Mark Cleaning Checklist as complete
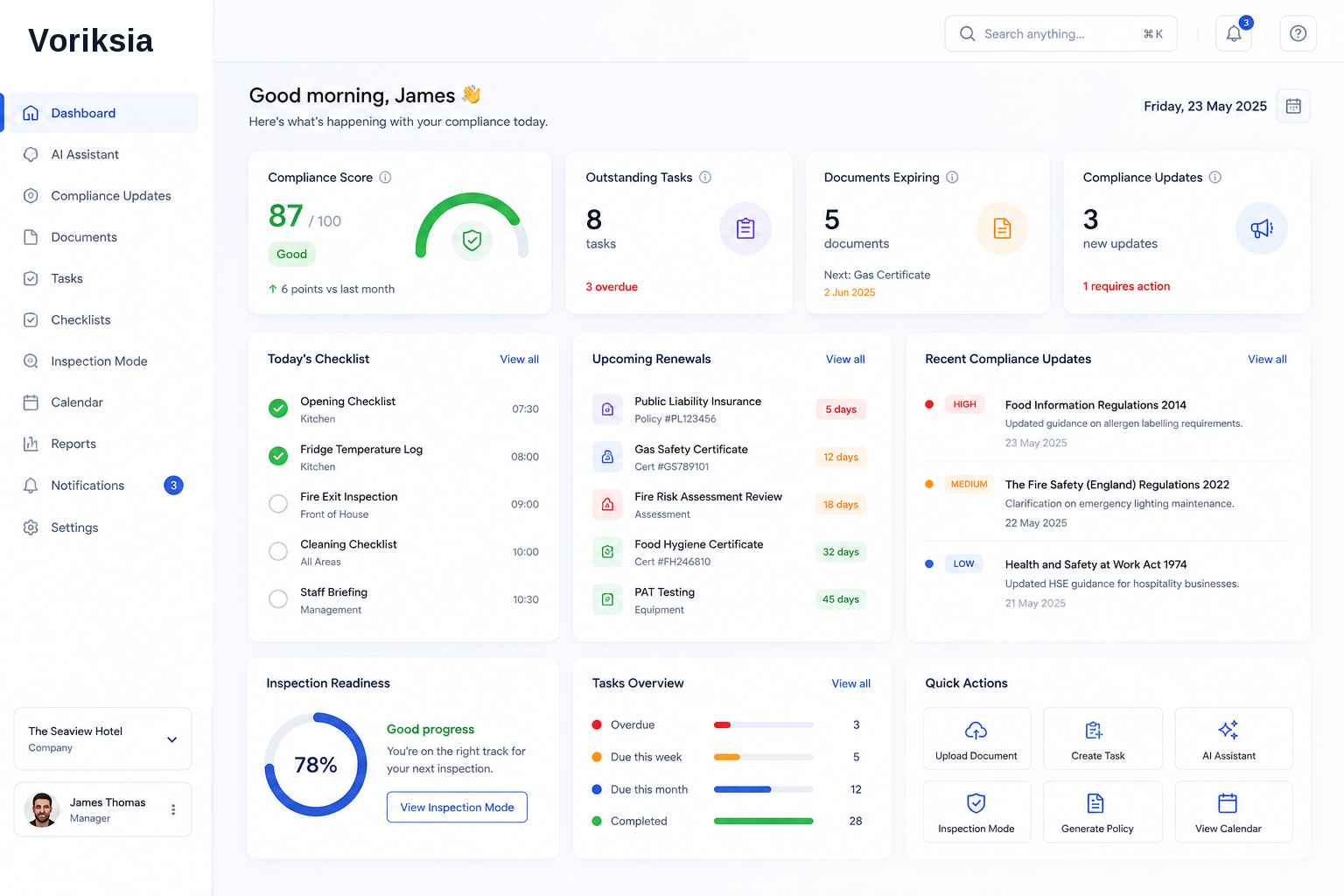The width and height of the screenshot is (1344, 896). (278, 551)
